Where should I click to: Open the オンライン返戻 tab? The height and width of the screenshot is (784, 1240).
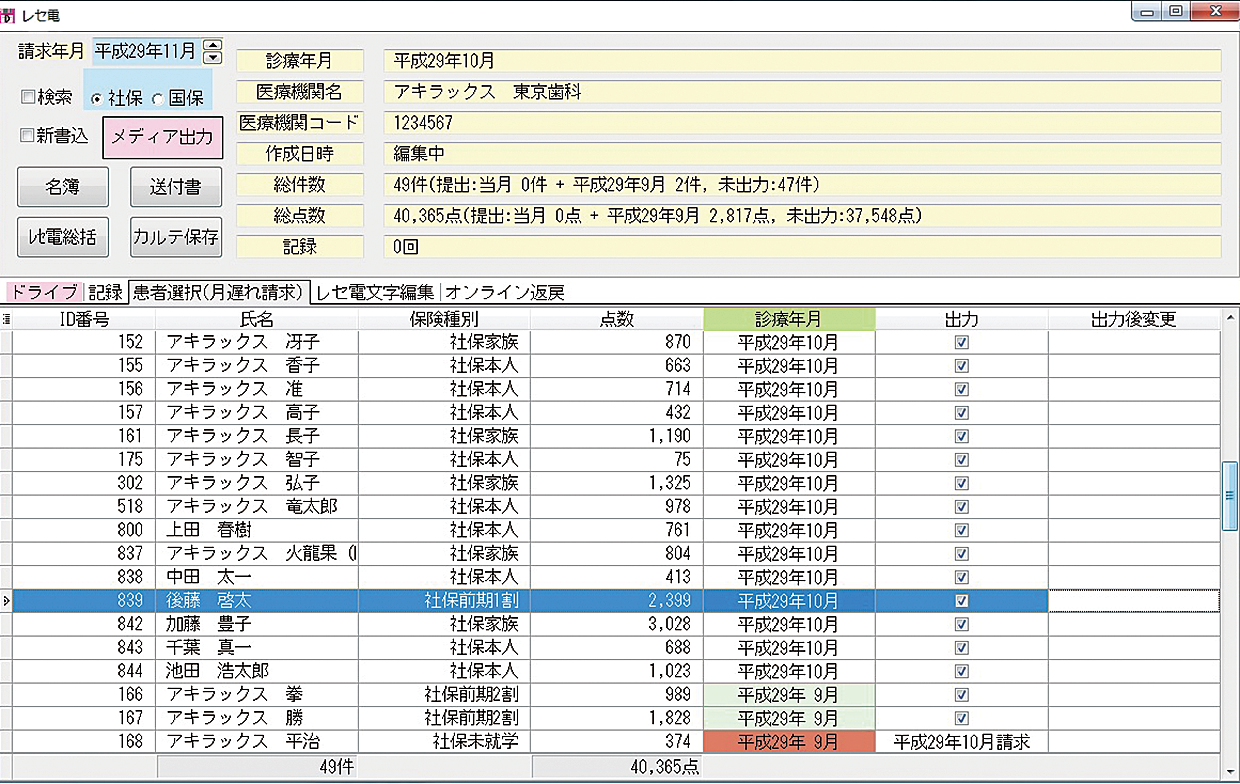point(505,292)
